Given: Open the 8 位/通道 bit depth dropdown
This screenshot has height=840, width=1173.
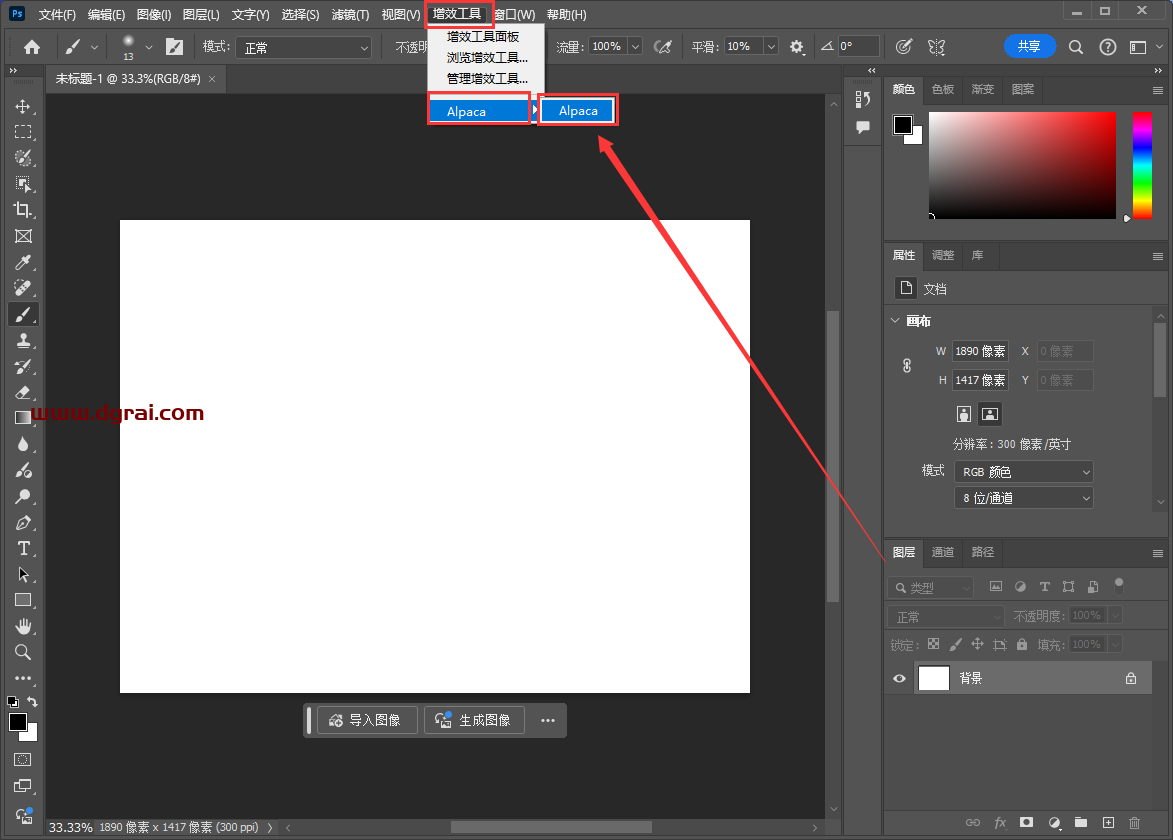Looking at the screenshot, I should (1023, 498).
